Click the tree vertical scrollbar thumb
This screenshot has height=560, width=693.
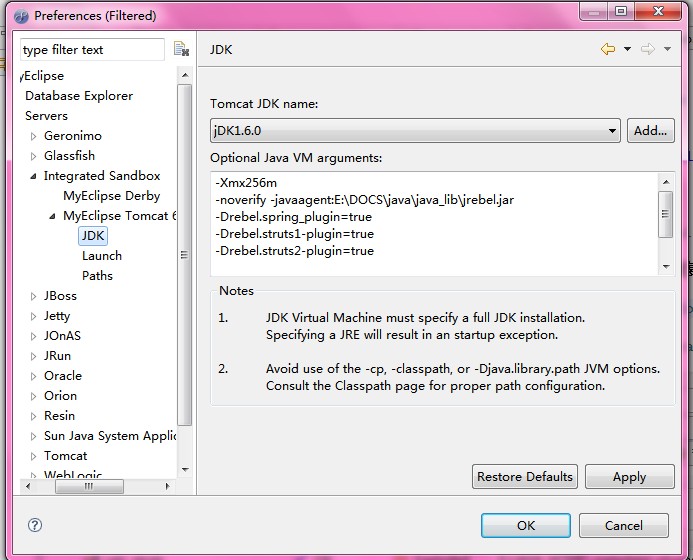point(185,255)
